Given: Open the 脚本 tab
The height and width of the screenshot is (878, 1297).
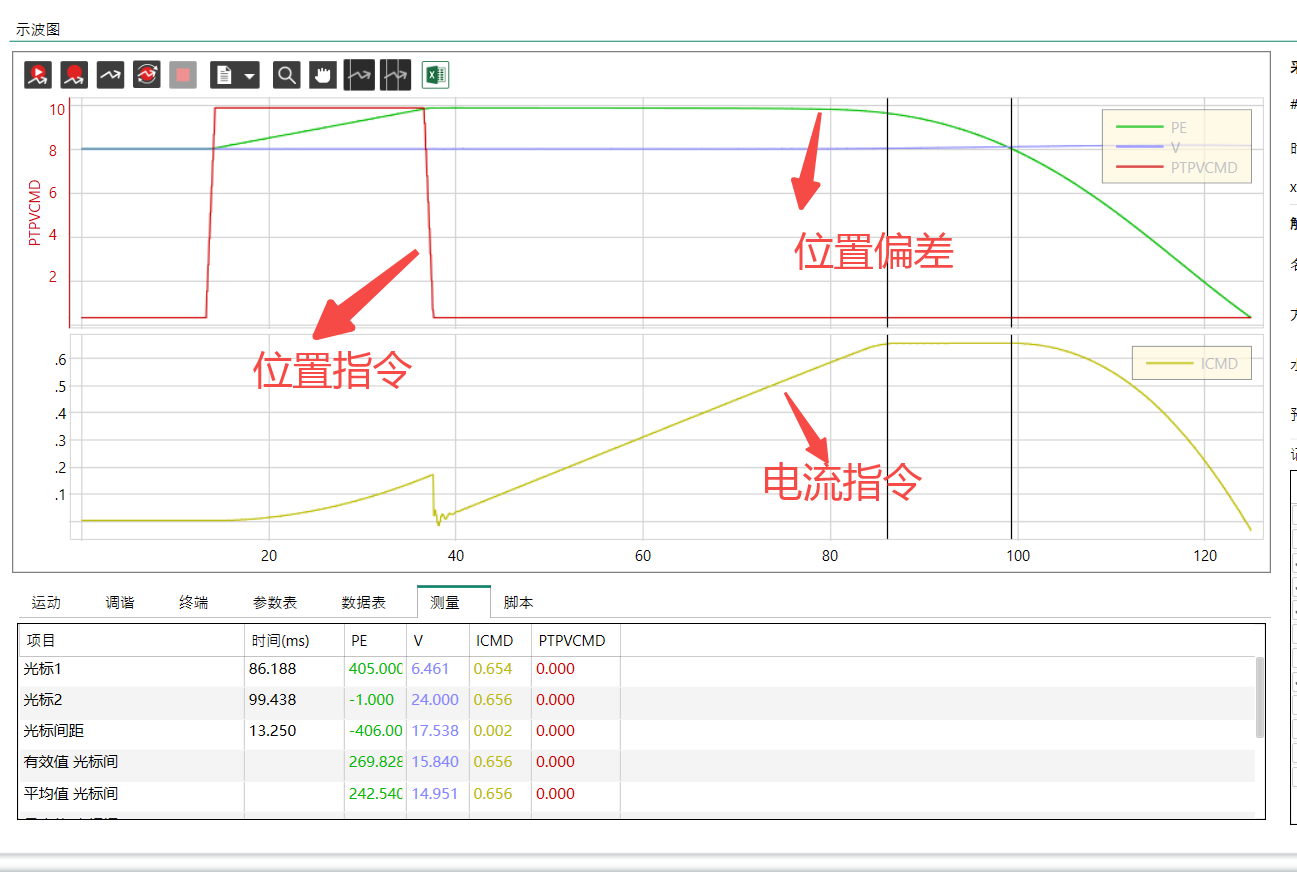Looking at the screenshot, I should tap(519, 603).
